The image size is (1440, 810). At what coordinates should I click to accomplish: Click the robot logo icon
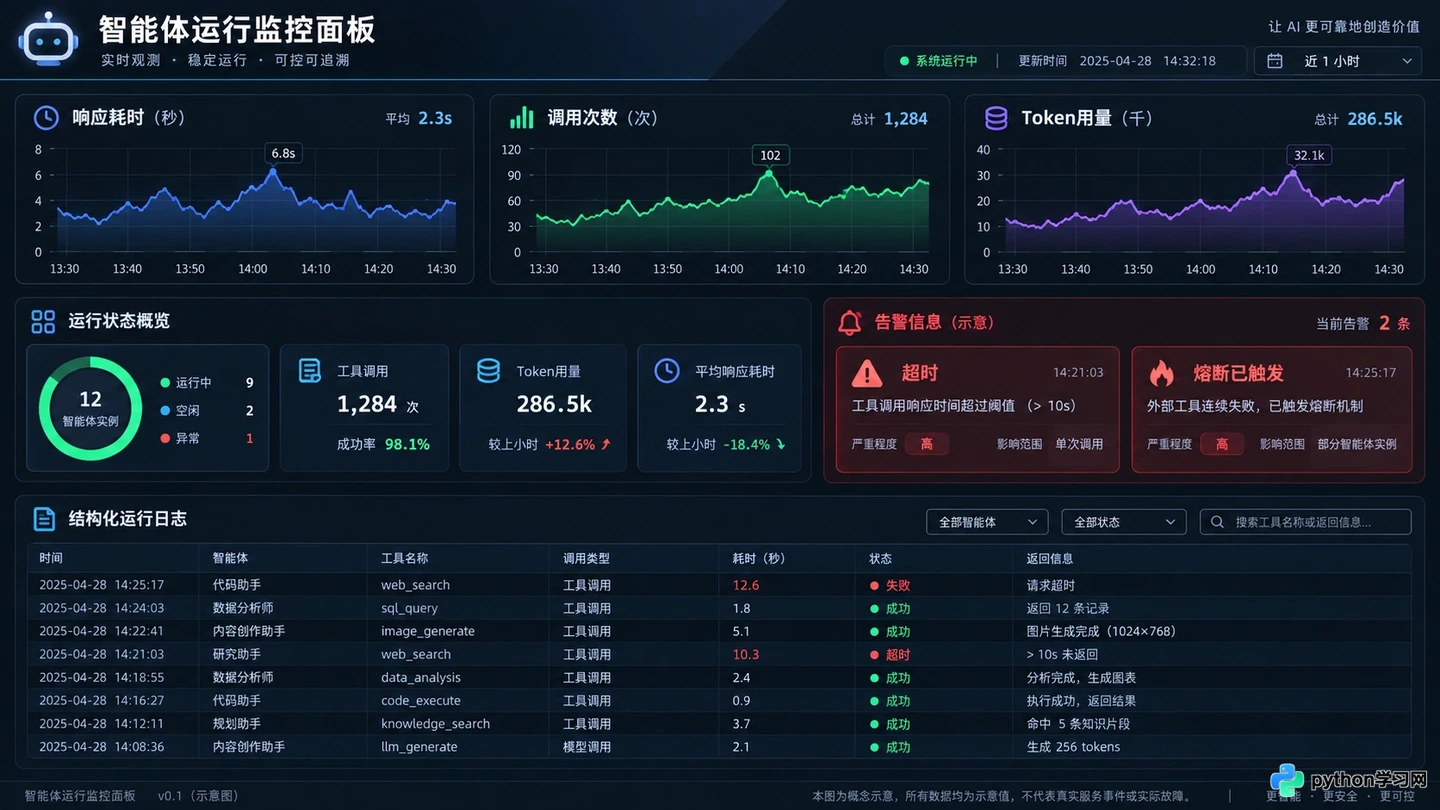(47, 40)
